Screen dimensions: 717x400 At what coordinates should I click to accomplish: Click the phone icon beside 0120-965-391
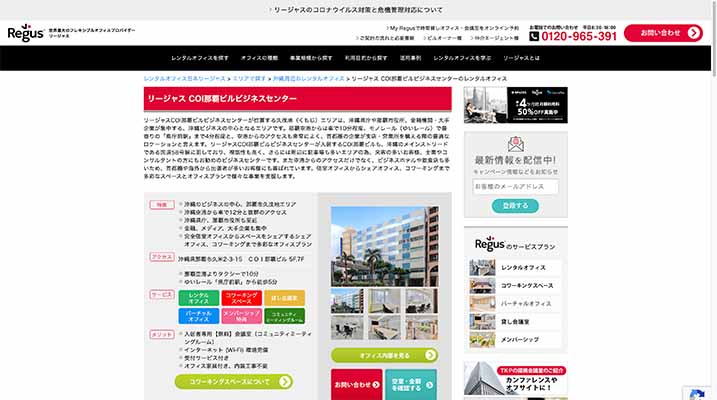[534, 36]
